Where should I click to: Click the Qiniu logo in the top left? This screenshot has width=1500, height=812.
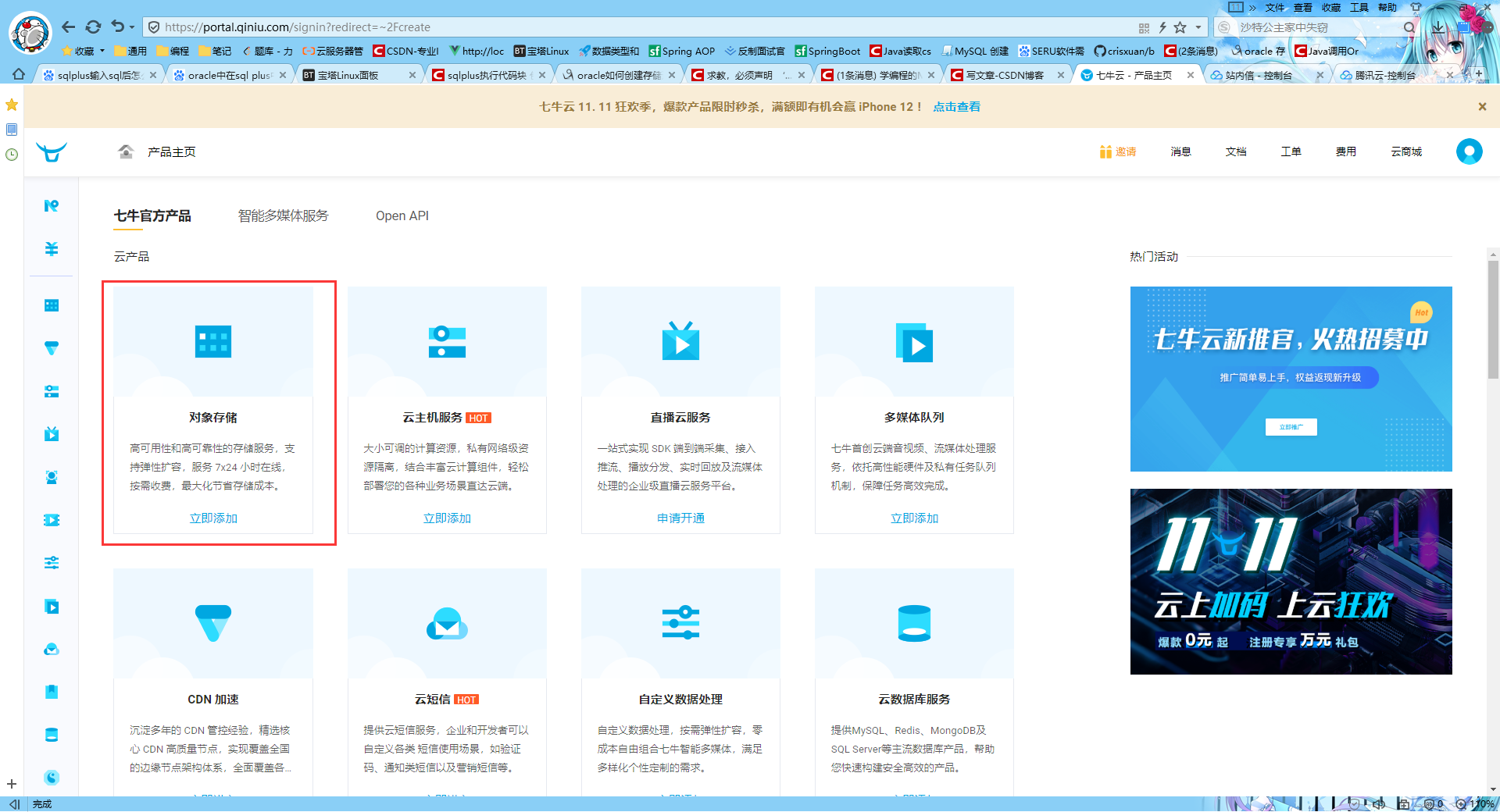(51, 151)
